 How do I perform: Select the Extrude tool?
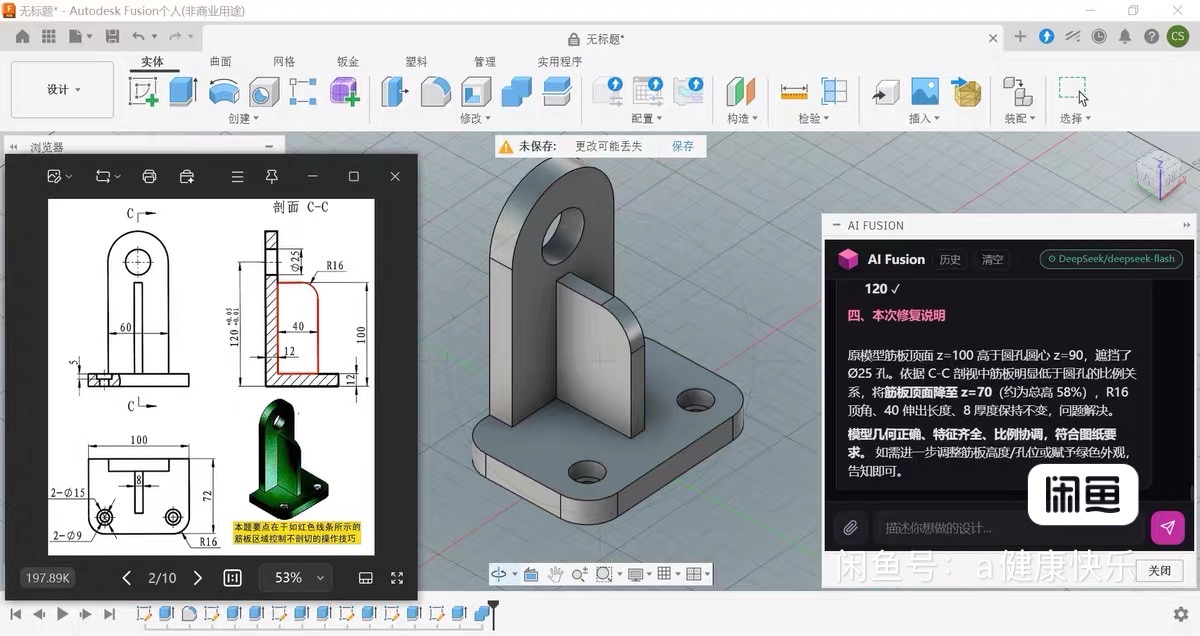pos(183,92)
